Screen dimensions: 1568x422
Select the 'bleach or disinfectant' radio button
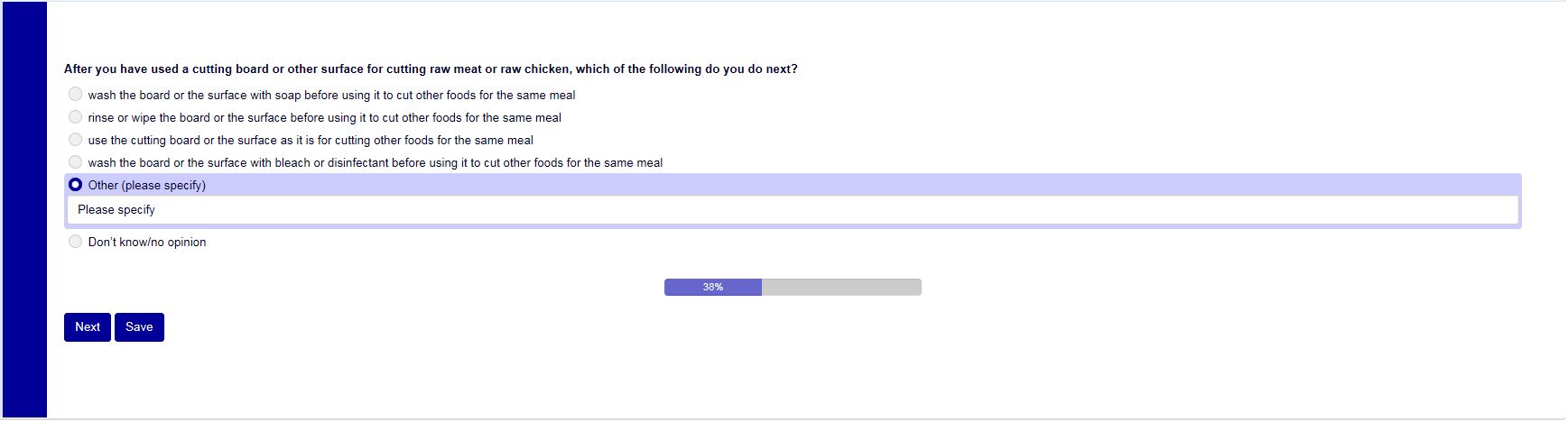pos(76,161)
